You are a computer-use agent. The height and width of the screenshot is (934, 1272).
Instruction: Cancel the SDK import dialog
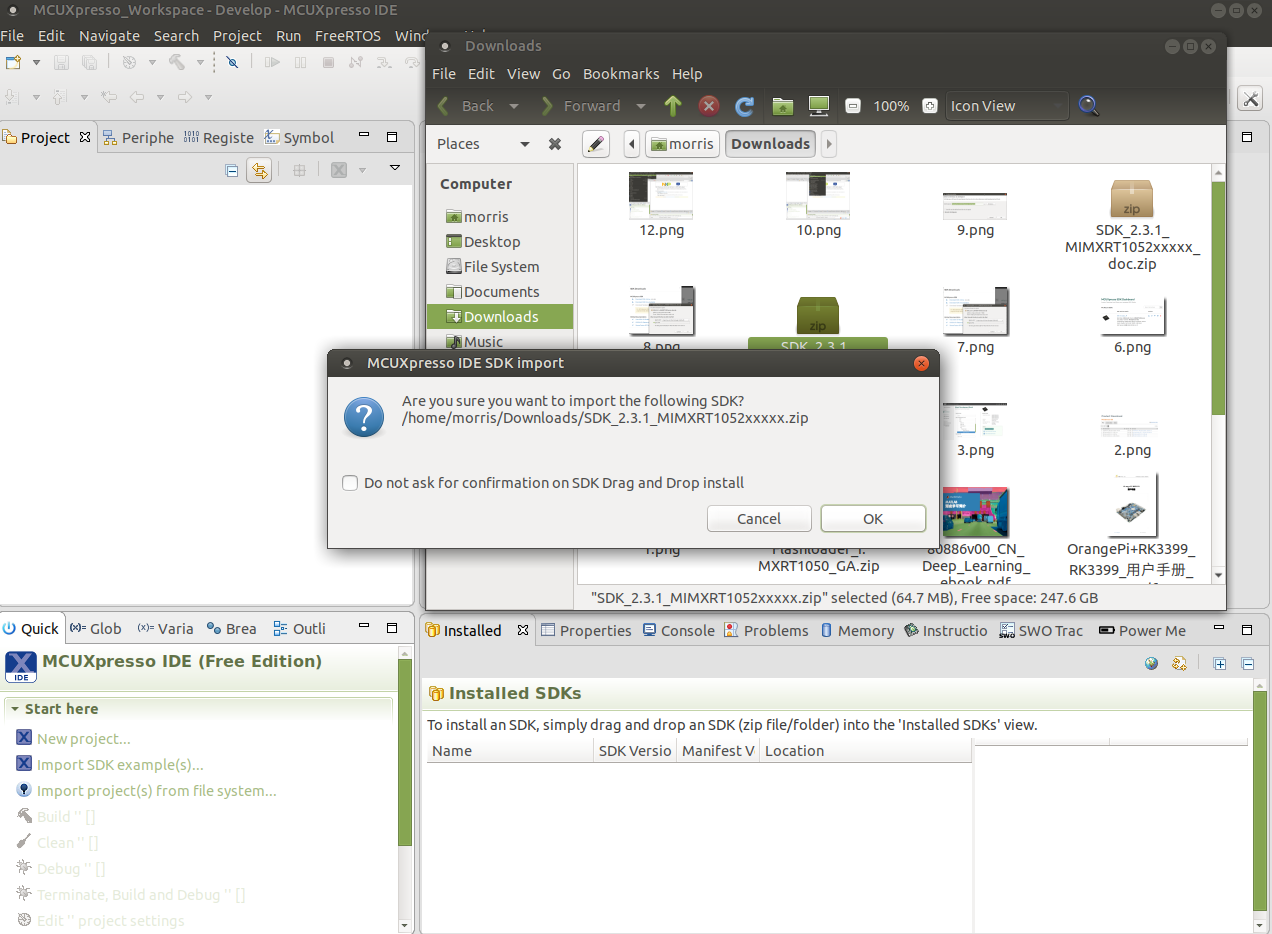(x=759, y=519)
